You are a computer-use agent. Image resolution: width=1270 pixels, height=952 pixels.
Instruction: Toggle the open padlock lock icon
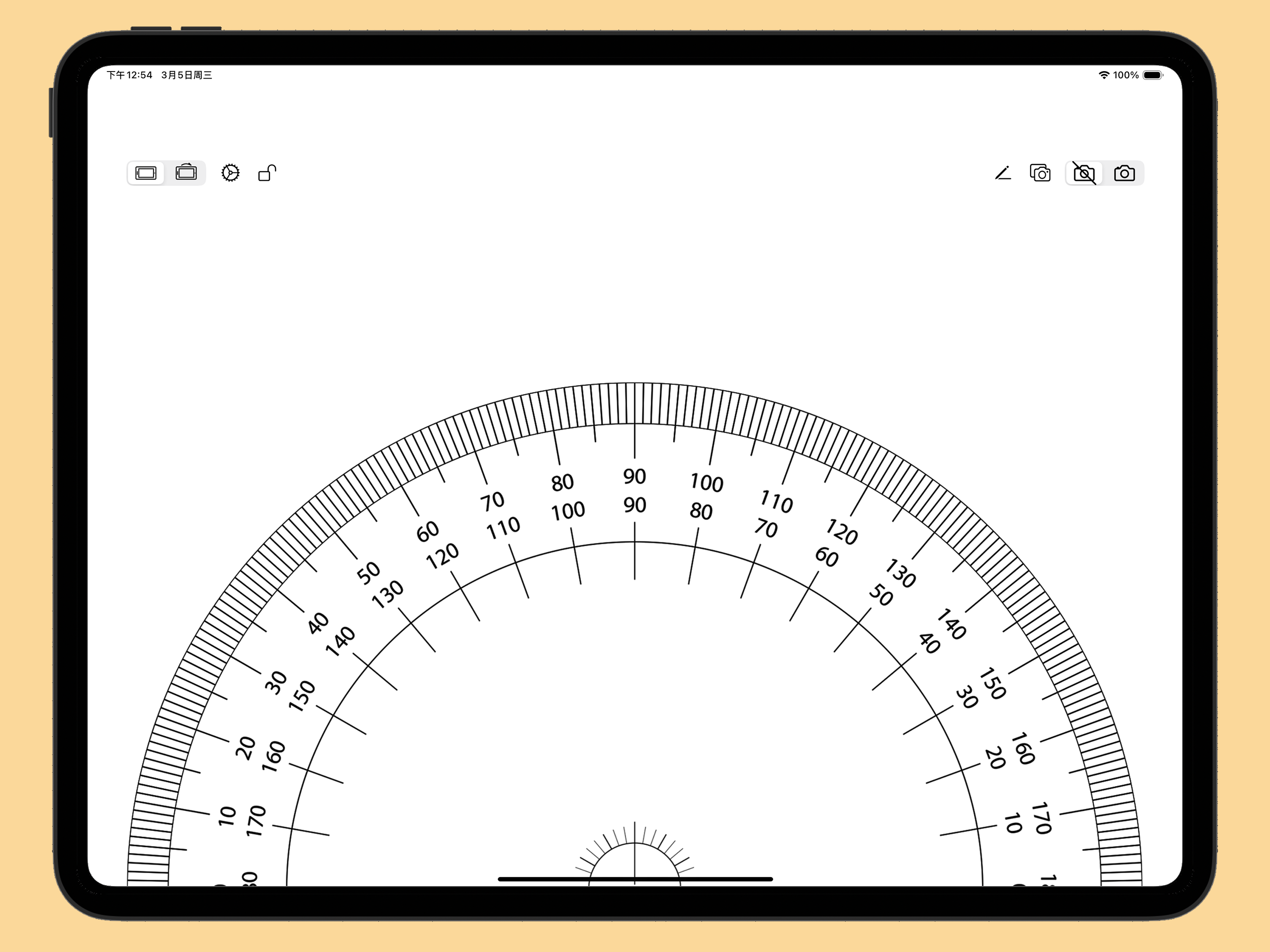tap(267, 173)
